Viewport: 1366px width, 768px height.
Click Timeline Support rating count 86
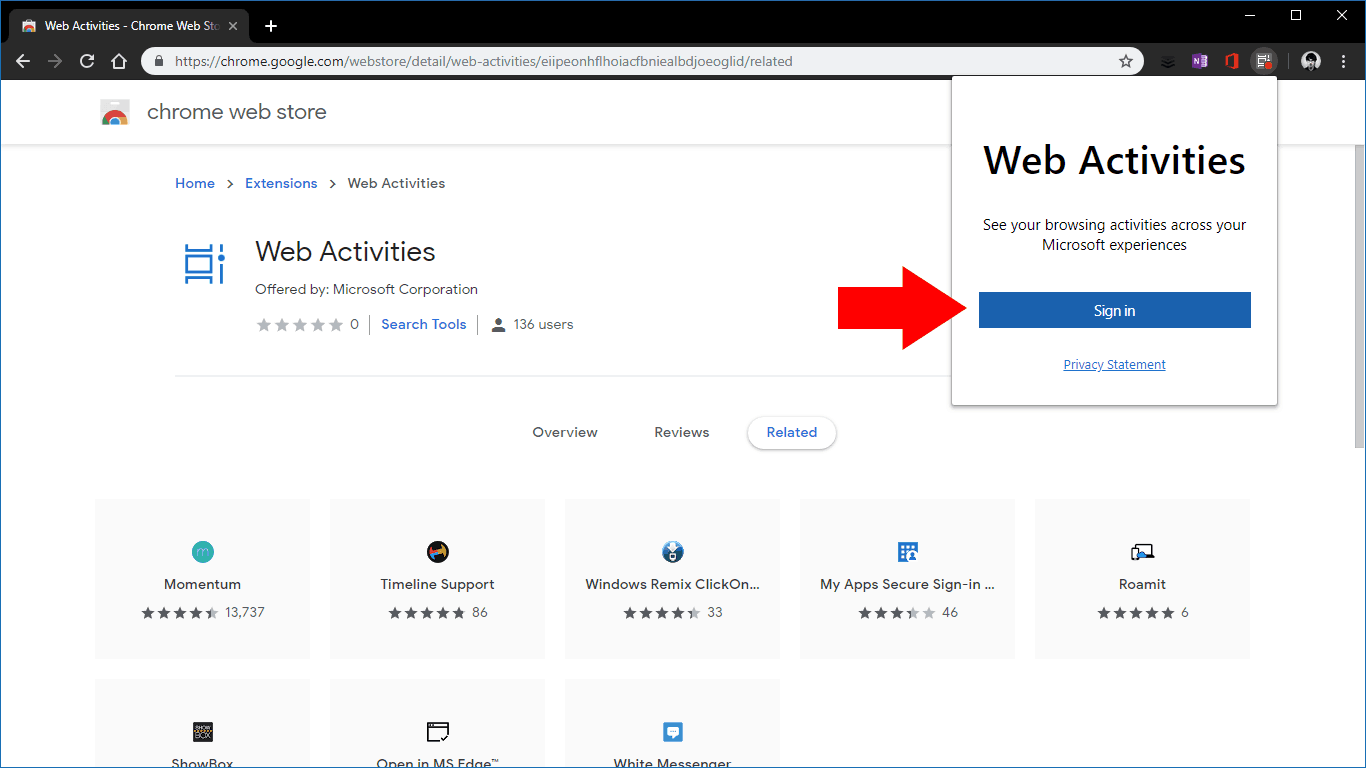pyautogui.click(x=480, y=612)
